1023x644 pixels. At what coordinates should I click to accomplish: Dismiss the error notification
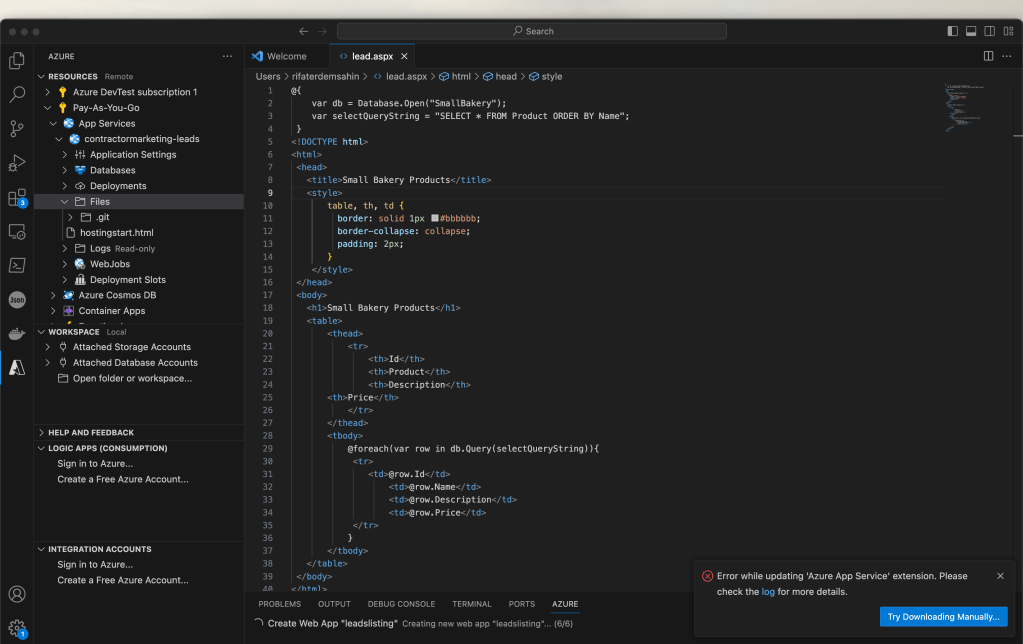point(1000,575)
